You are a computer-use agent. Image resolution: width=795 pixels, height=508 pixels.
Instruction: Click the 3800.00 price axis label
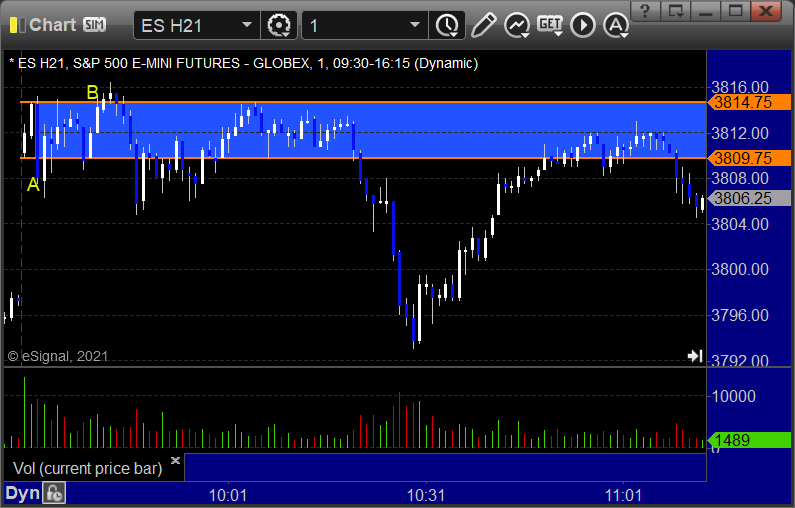(x=740, y=269)
